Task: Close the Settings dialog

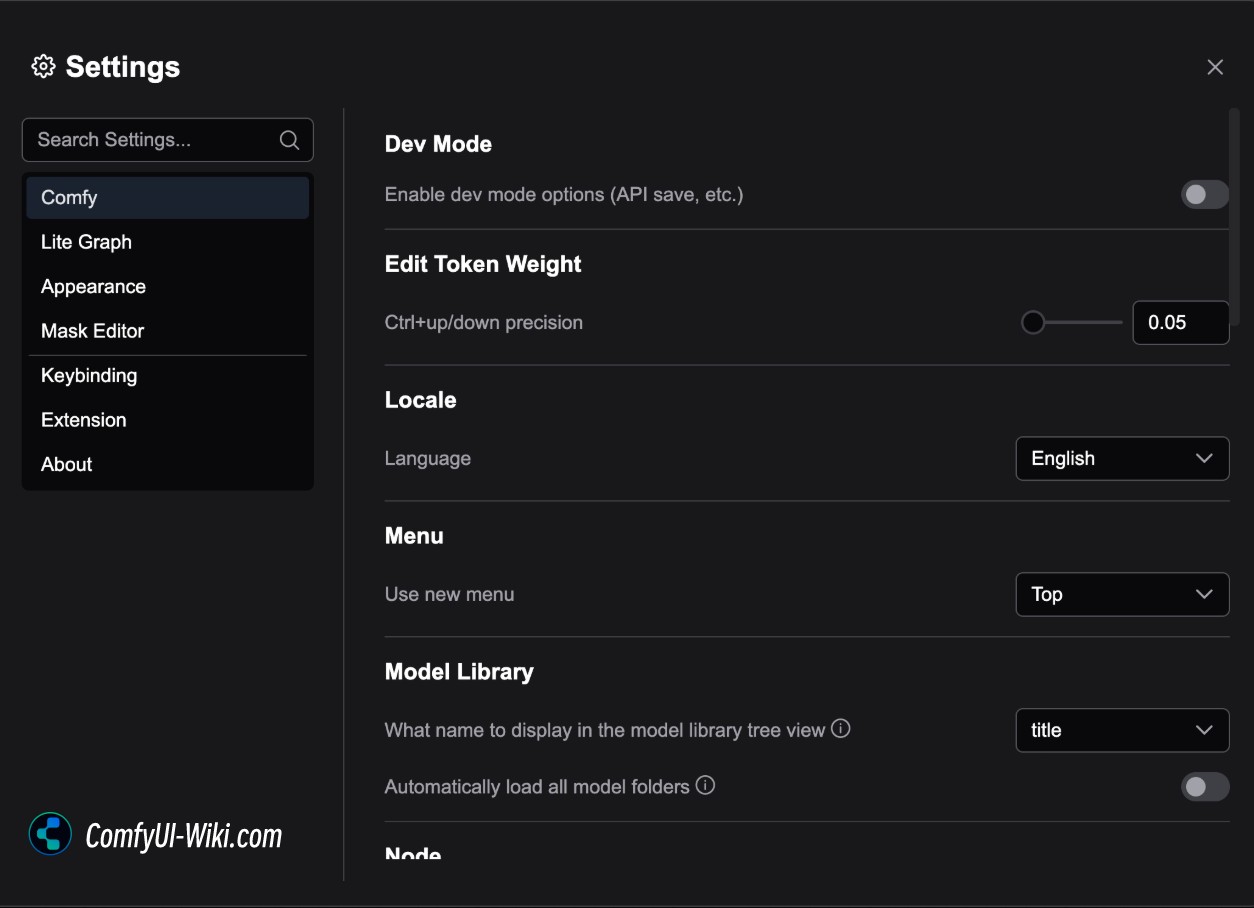Action: (x=1215, y=67)
